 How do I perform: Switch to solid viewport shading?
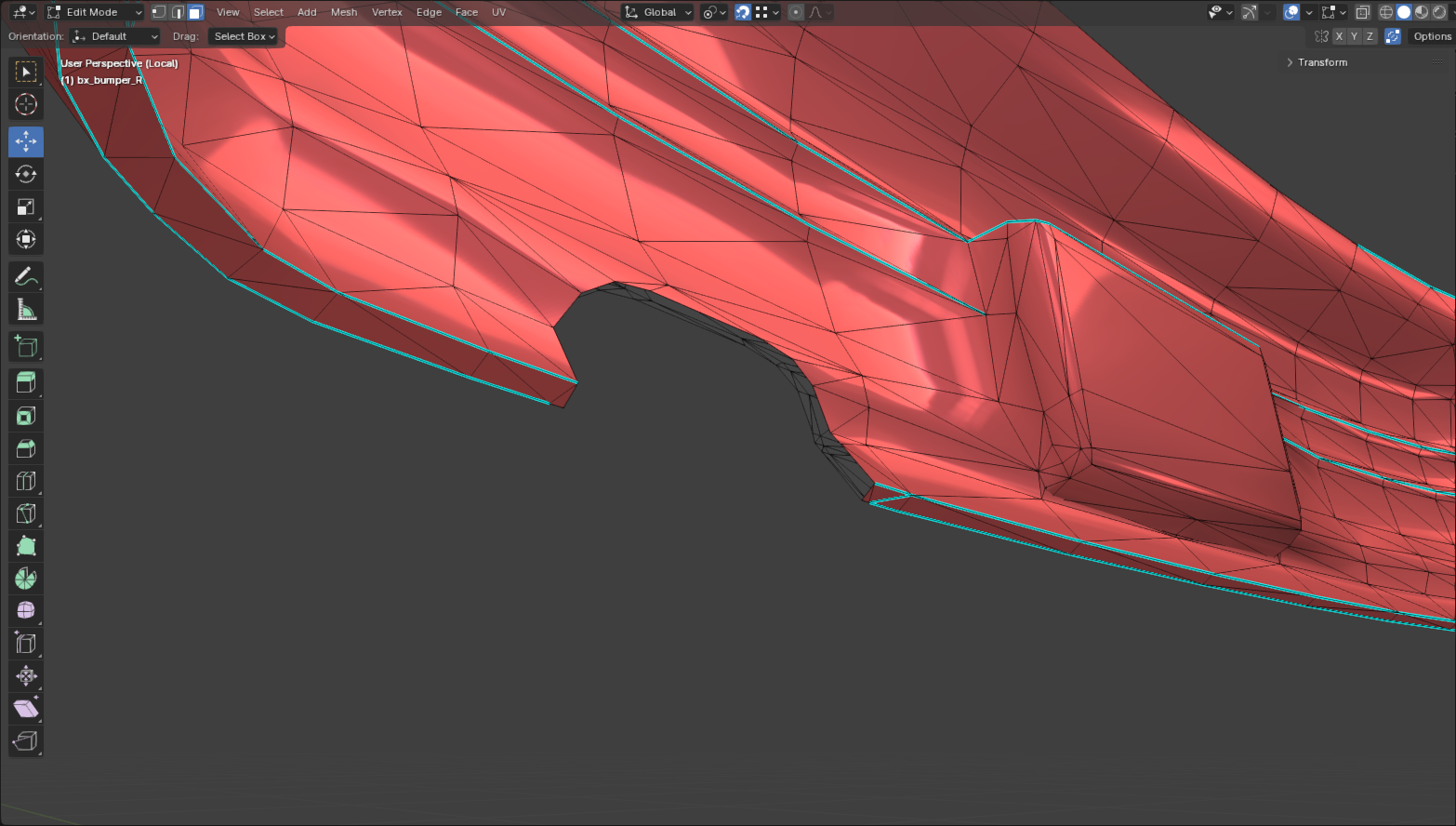click(1404, 12)
